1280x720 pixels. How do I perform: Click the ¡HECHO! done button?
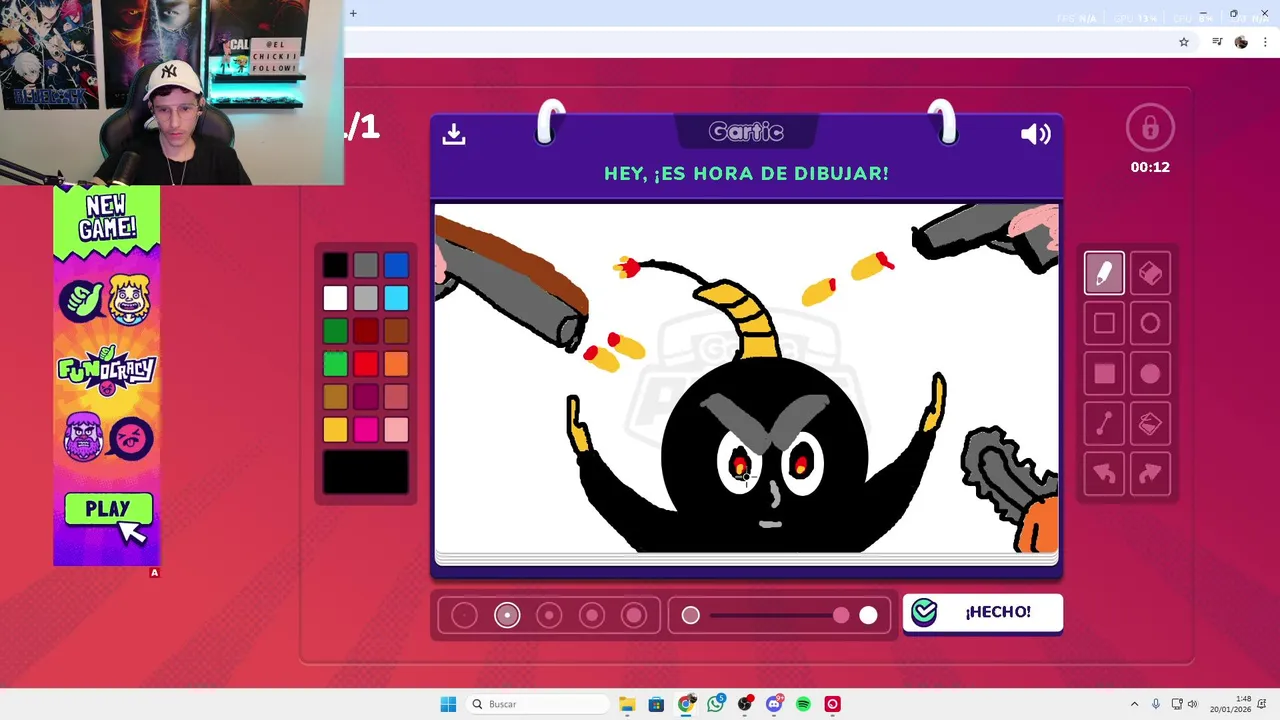coord(983,612)
